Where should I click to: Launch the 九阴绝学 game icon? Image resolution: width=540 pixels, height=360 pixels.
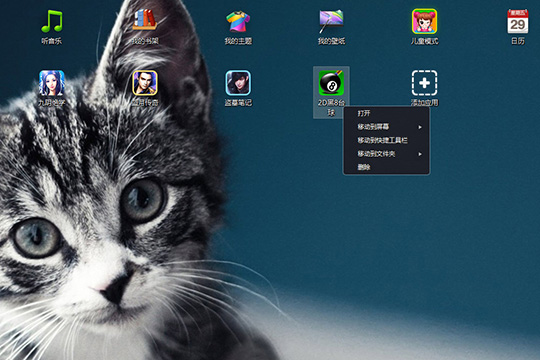coord(52,83)
